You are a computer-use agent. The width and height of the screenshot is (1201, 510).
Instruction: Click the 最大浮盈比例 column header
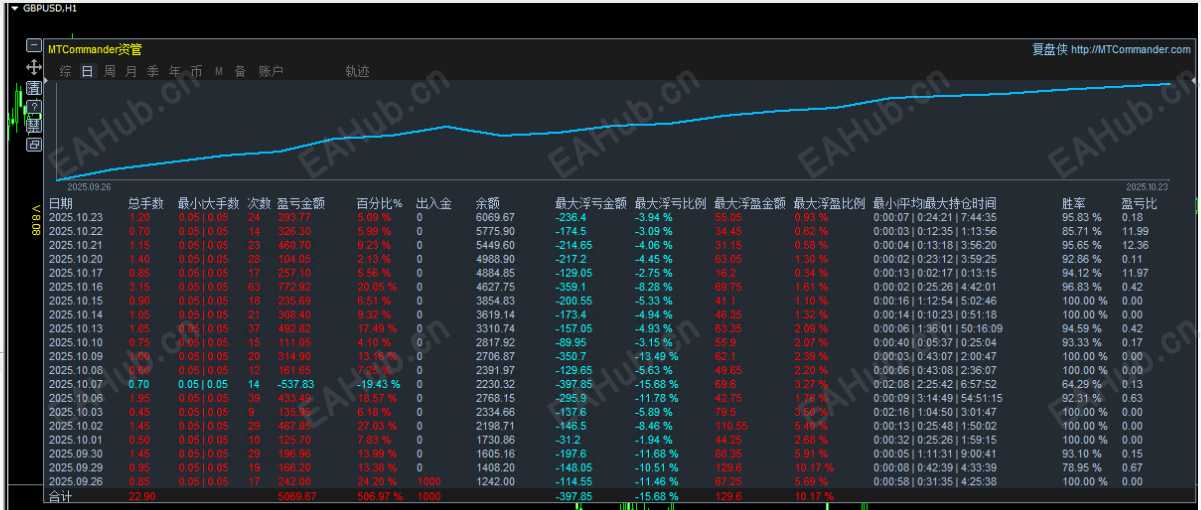829,204
